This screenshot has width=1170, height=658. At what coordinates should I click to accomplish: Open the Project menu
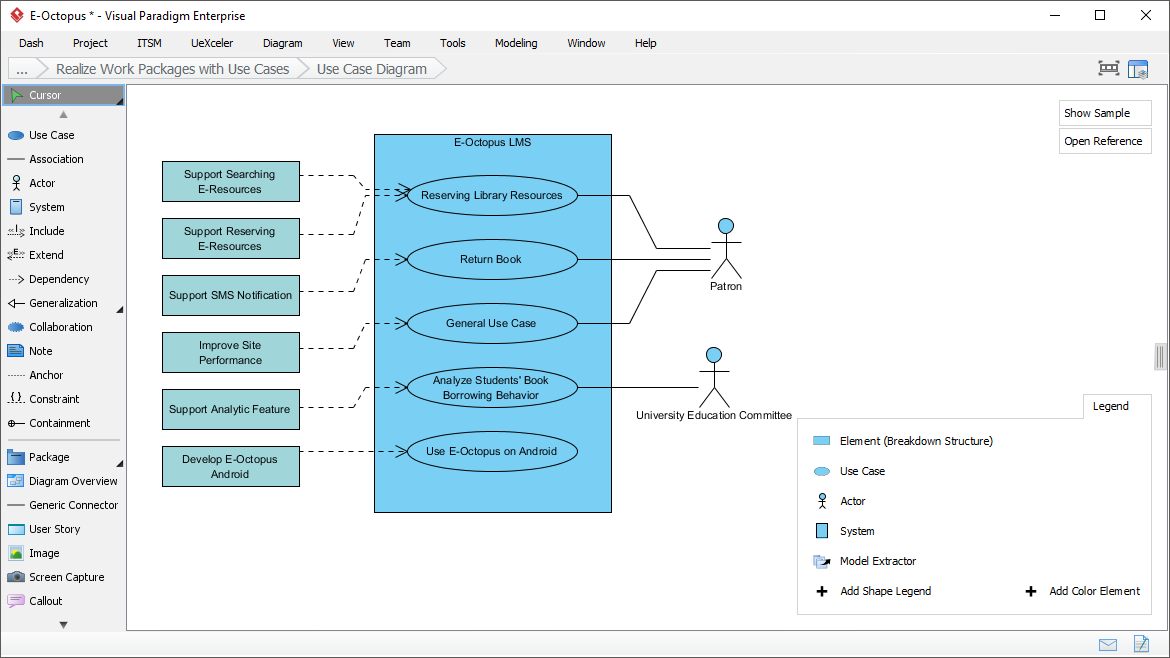coord(90,43)
